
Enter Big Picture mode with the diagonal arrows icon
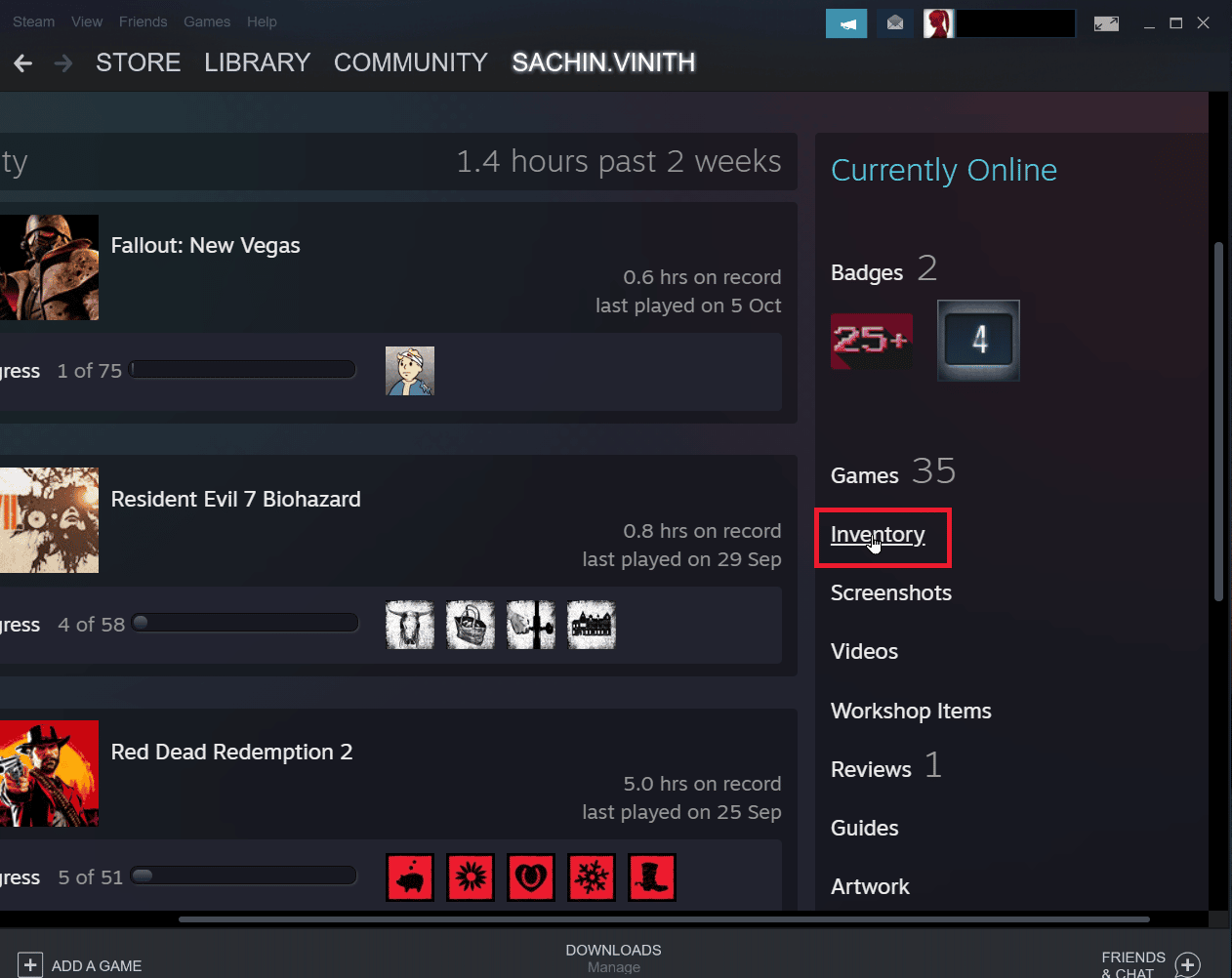point(1106,22)
